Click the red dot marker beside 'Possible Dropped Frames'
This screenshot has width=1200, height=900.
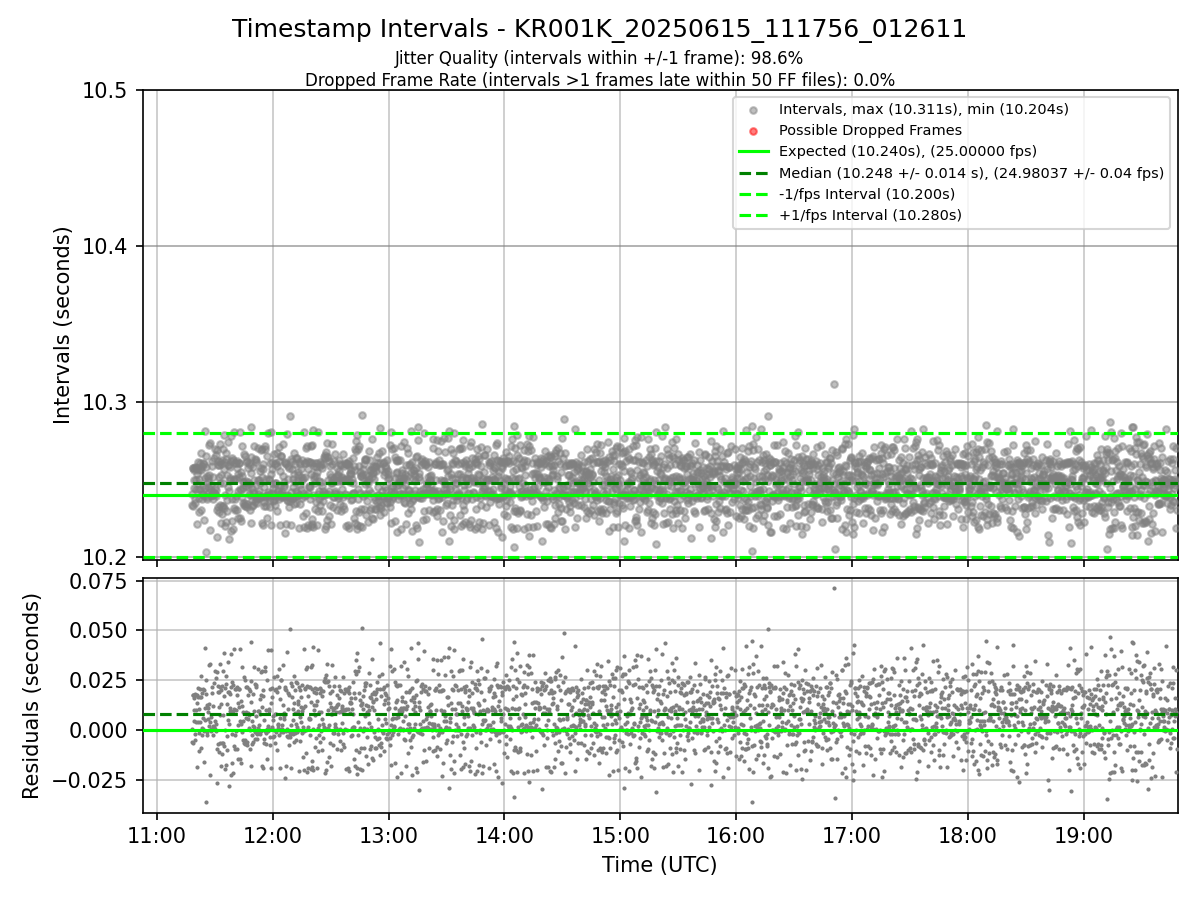pyautogui.click(x=754, y=131)
